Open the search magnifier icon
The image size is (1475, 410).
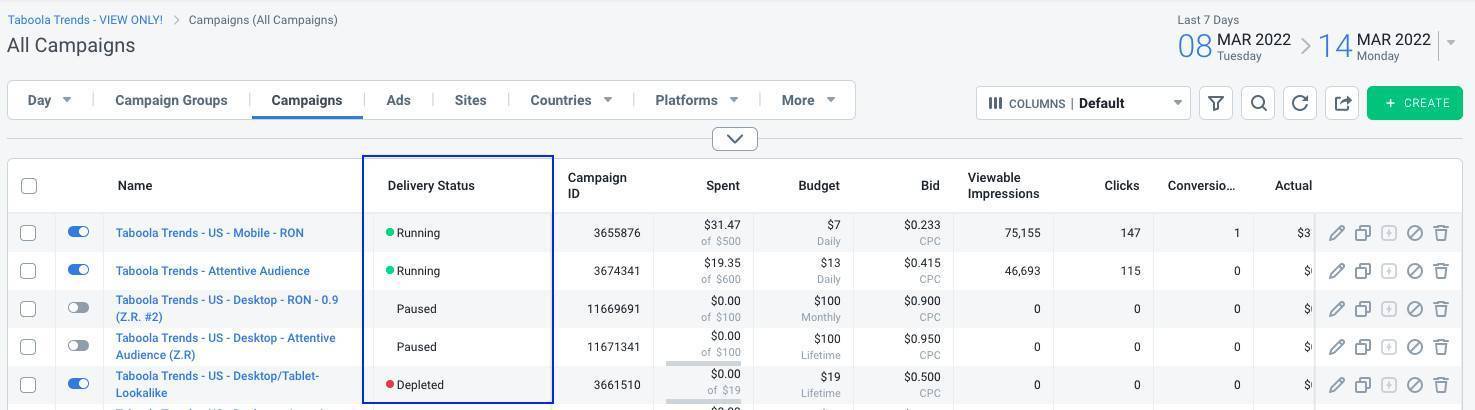(x=1258, y=103)
